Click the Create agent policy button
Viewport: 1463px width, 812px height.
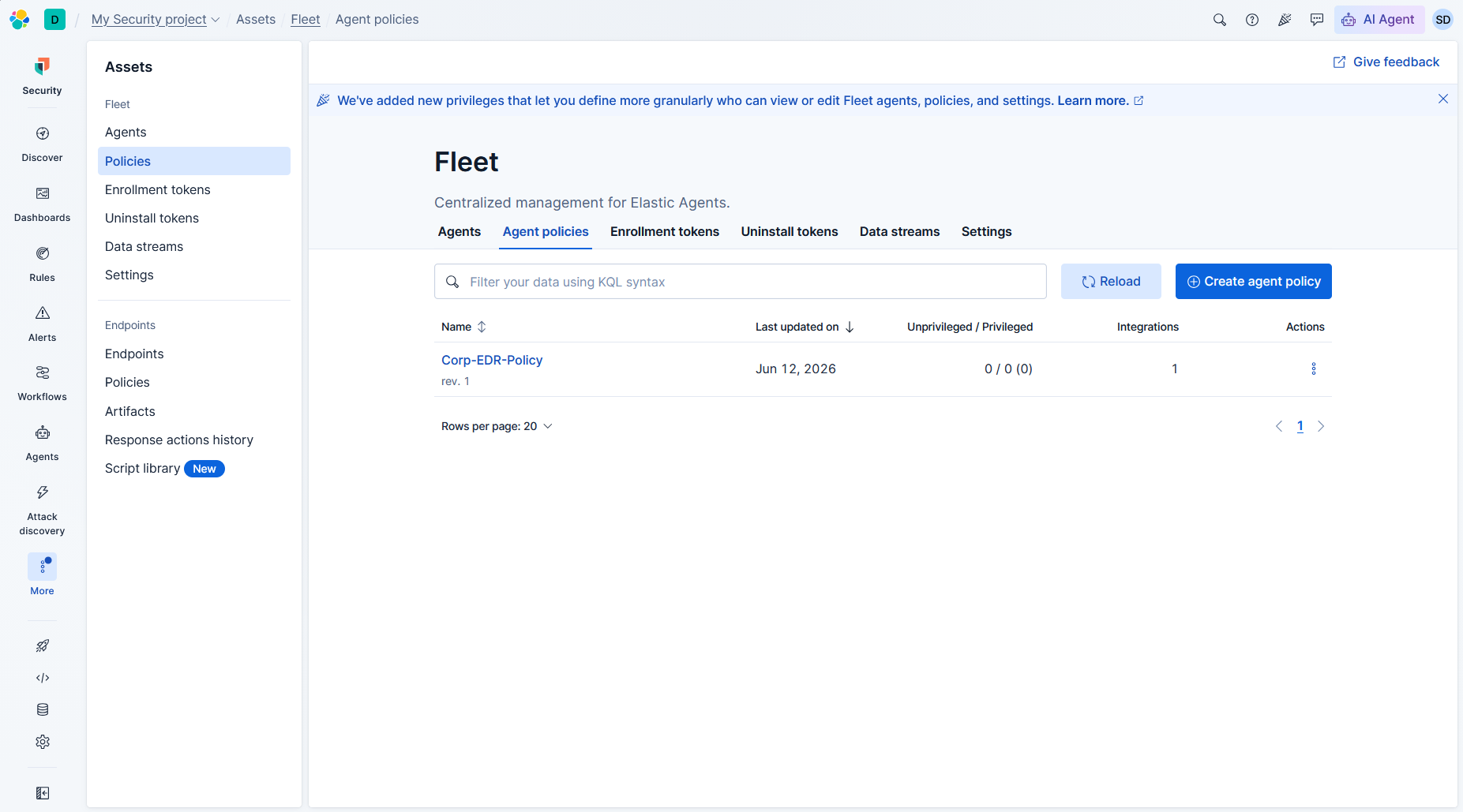pyautogui.click(x=1253, y=282)
